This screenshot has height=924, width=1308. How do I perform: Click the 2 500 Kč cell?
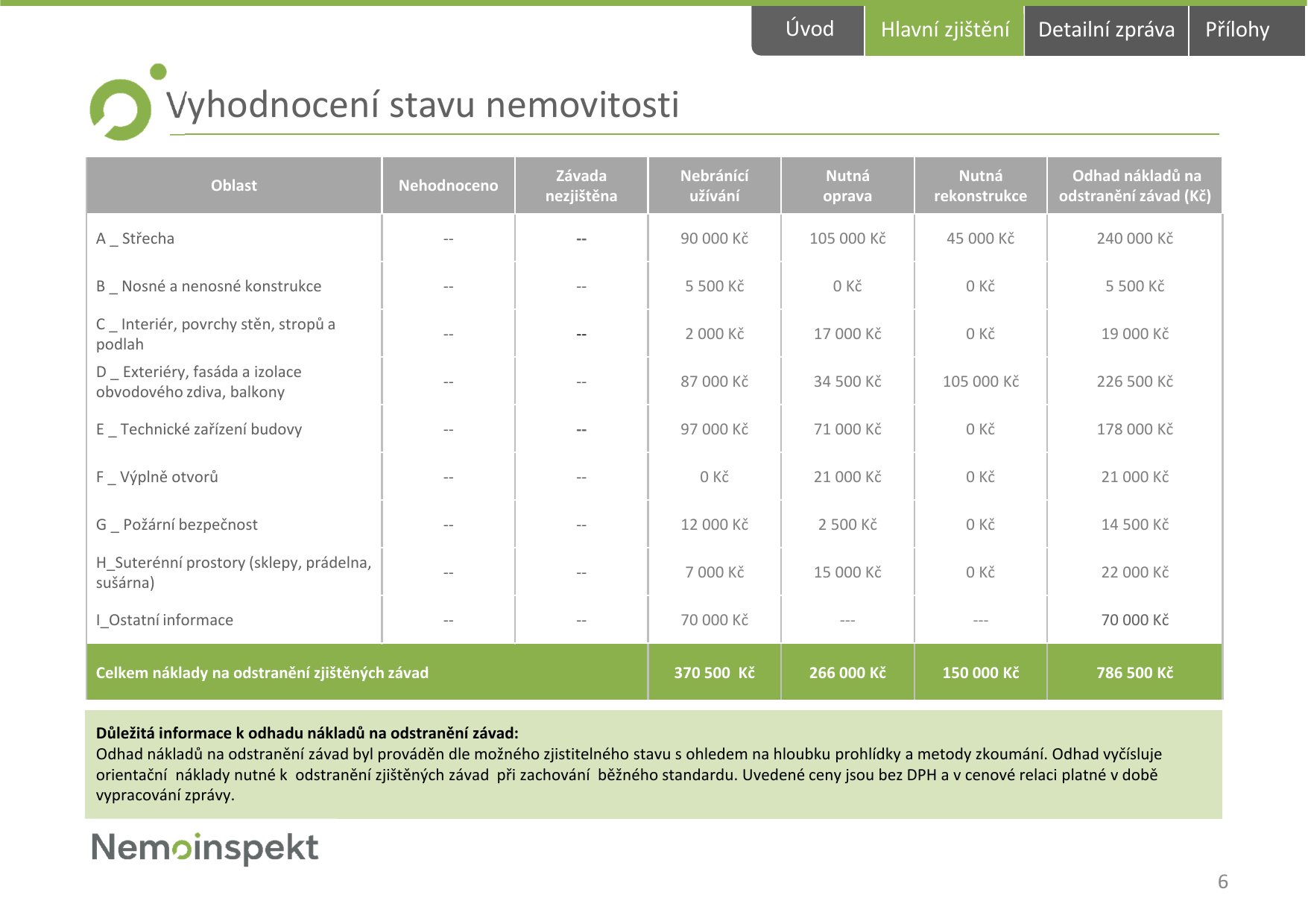click(847, 525)
